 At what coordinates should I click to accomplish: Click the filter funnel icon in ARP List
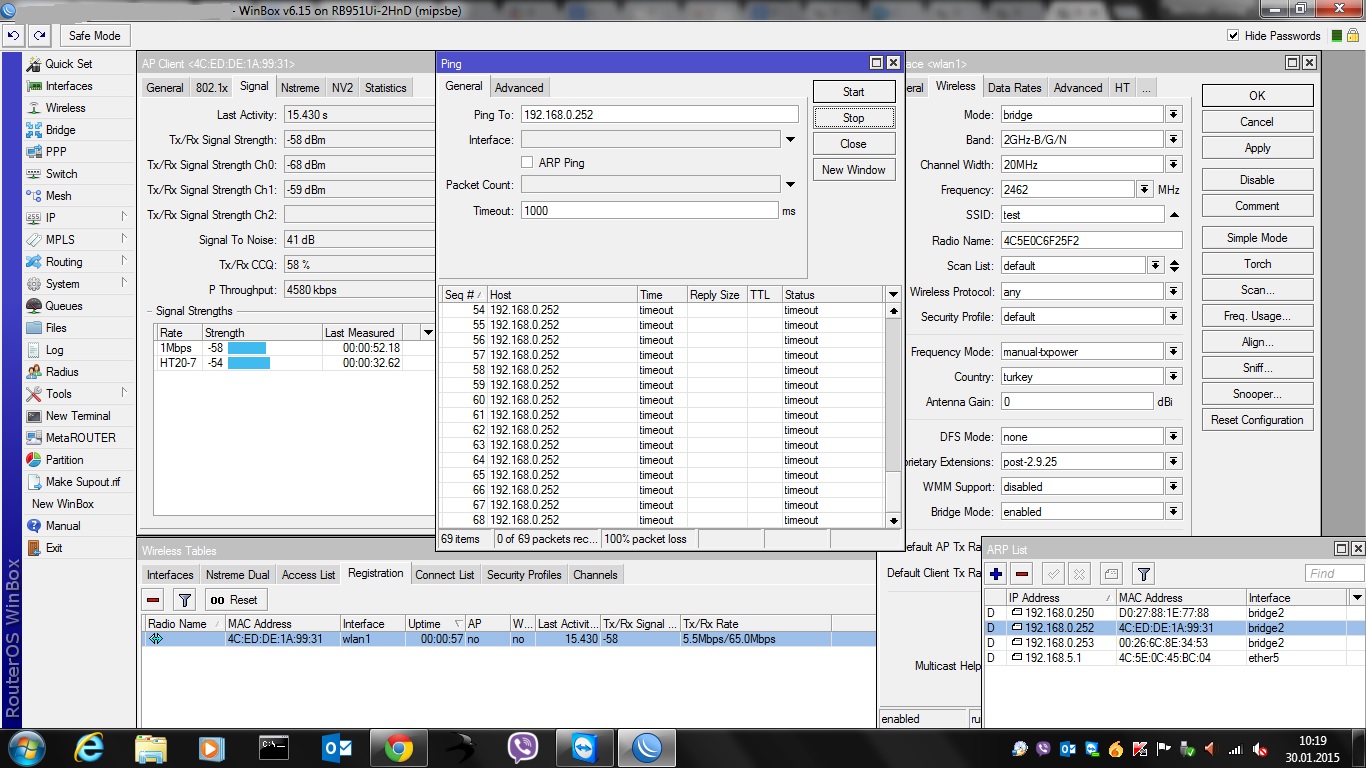click(1144, 574)
